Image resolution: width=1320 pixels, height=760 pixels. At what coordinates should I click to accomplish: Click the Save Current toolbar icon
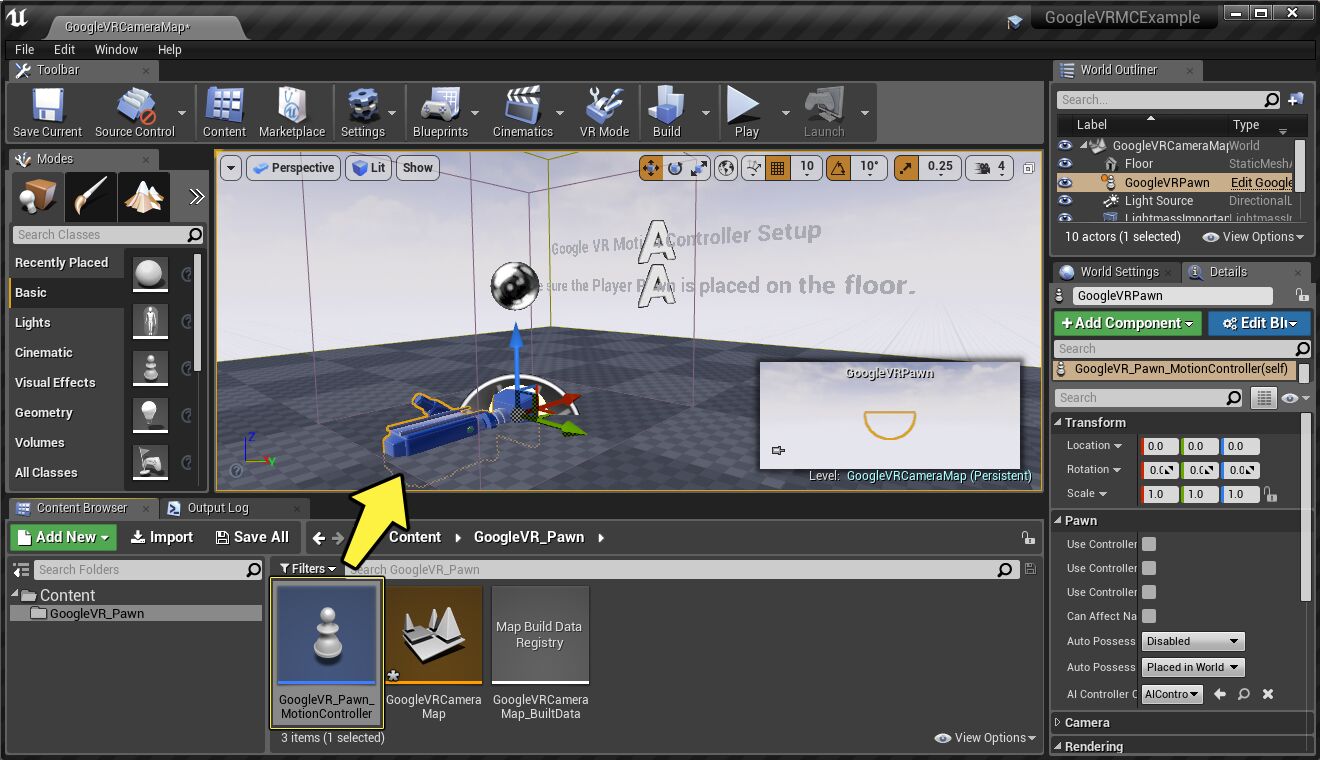47,111
